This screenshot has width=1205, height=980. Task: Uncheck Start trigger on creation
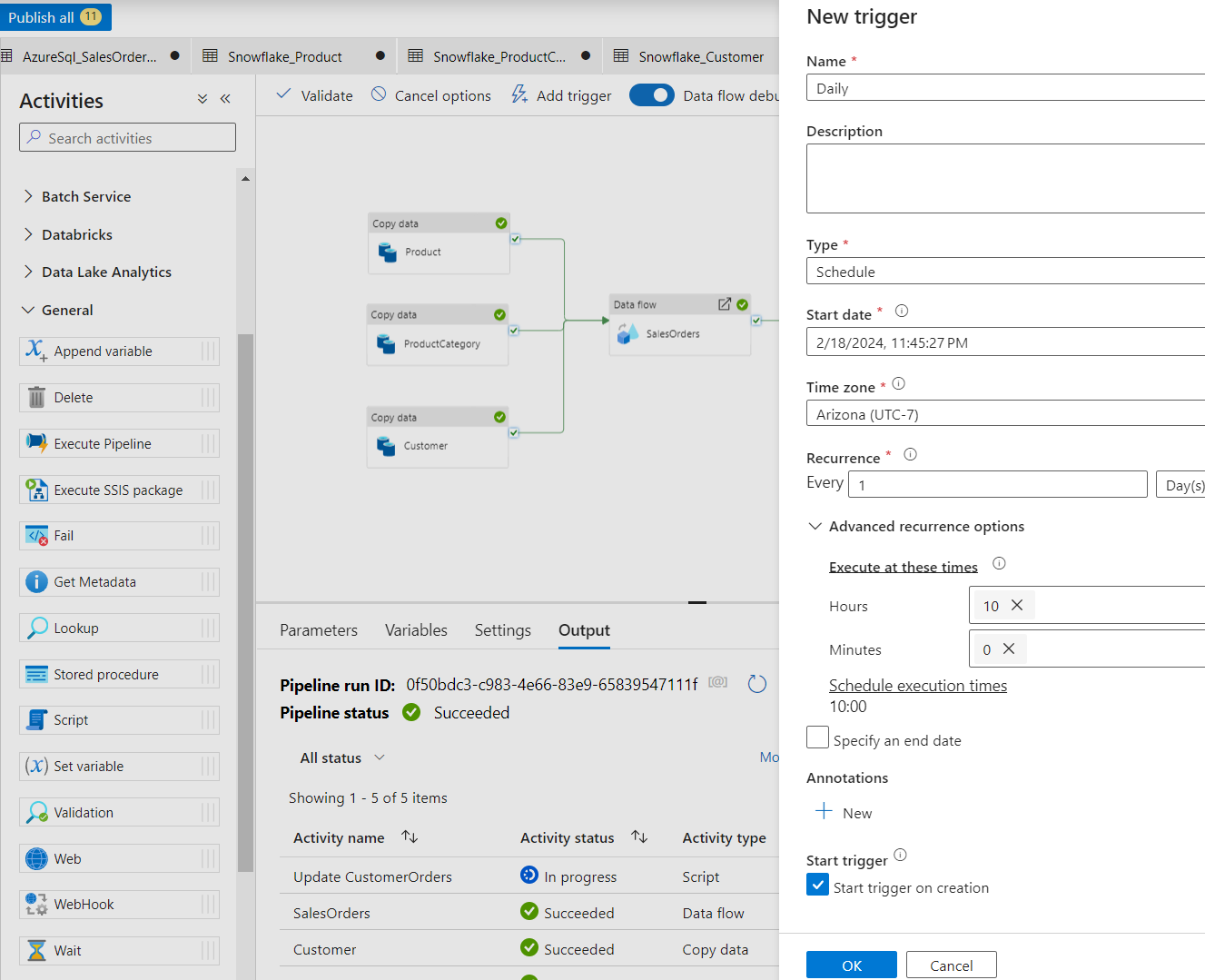(x=817, y=885)
